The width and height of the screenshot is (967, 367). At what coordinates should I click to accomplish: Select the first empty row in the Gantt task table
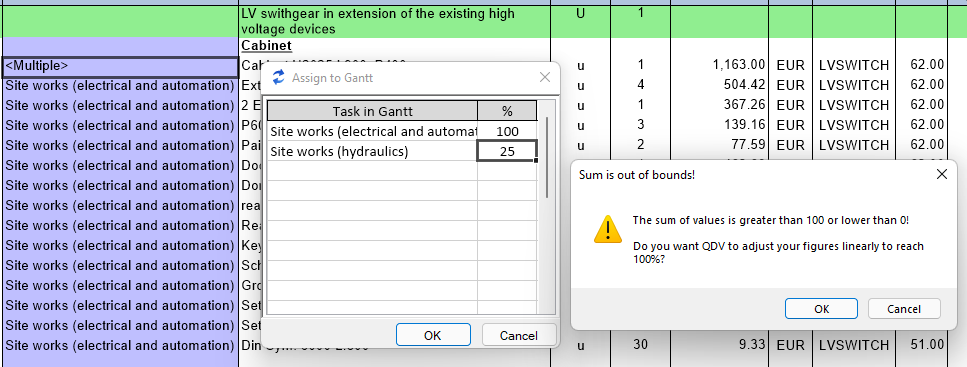tap(402, 171)
